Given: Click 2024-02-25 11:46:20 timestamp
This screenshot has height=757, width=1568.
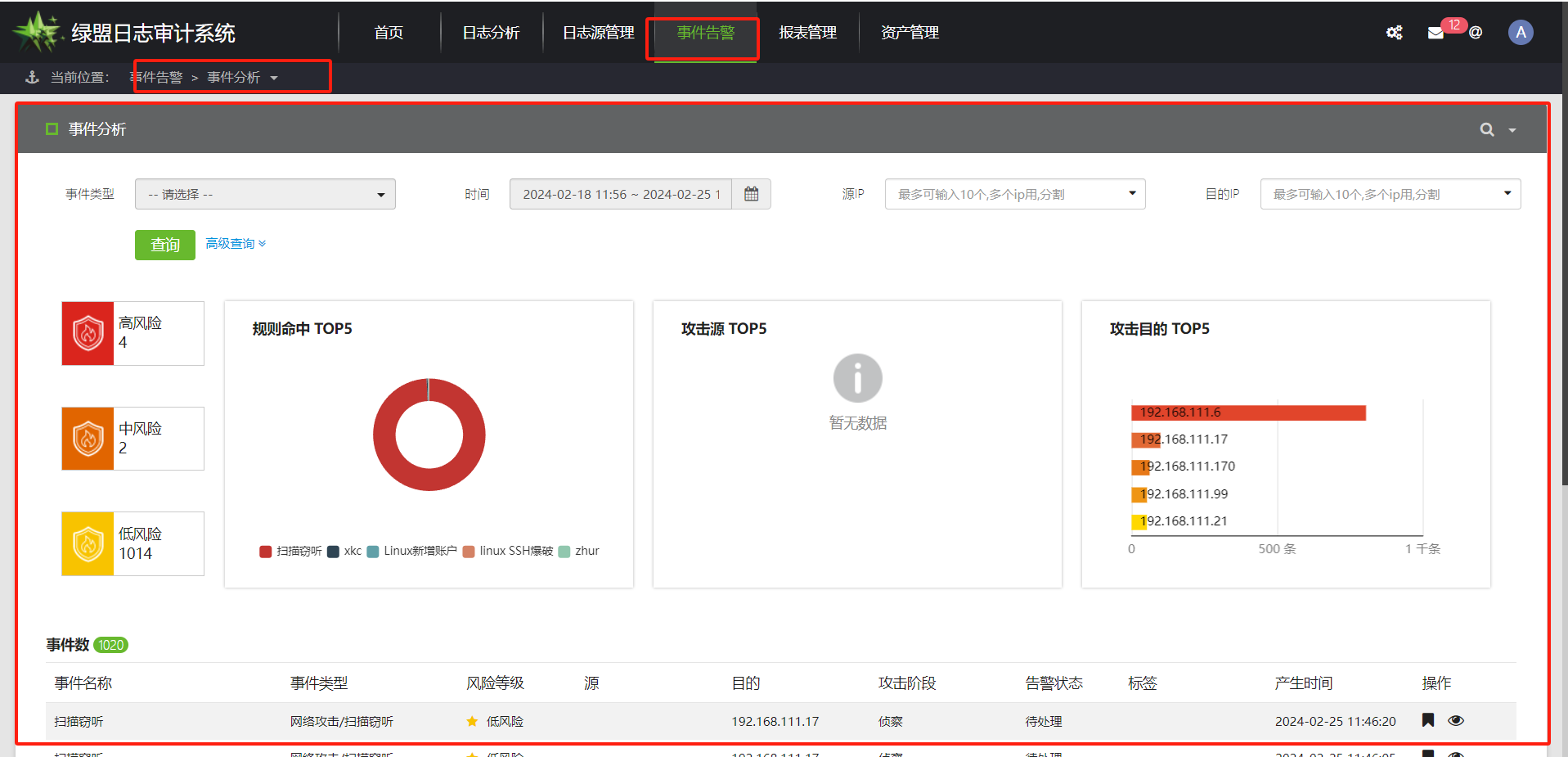Looking at the screenshot, I should (1336, 722).
